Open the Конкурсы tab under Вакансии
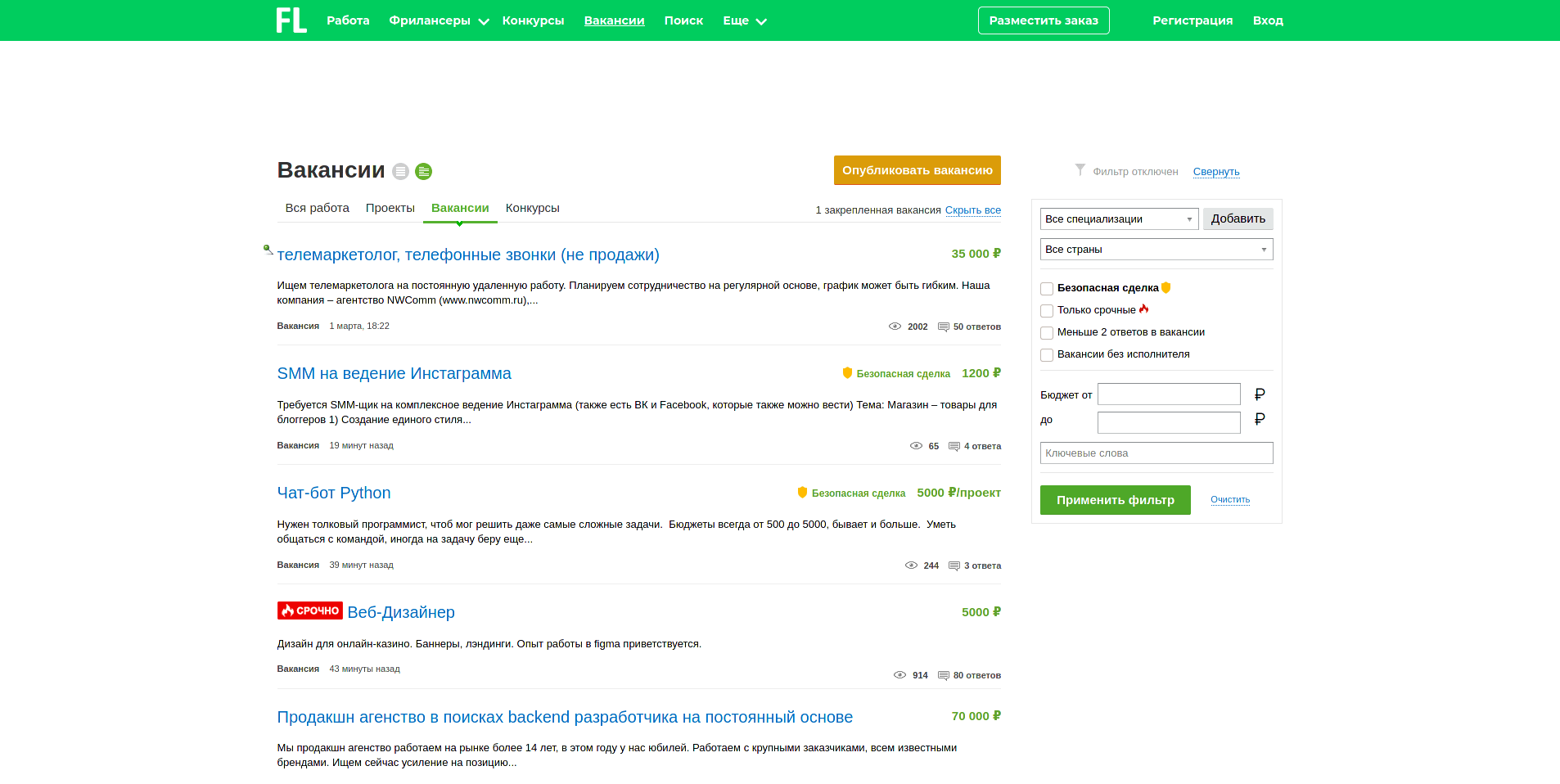Viewport: 1560px width, 784px height. pyautogui.click(x=532, y=208)
